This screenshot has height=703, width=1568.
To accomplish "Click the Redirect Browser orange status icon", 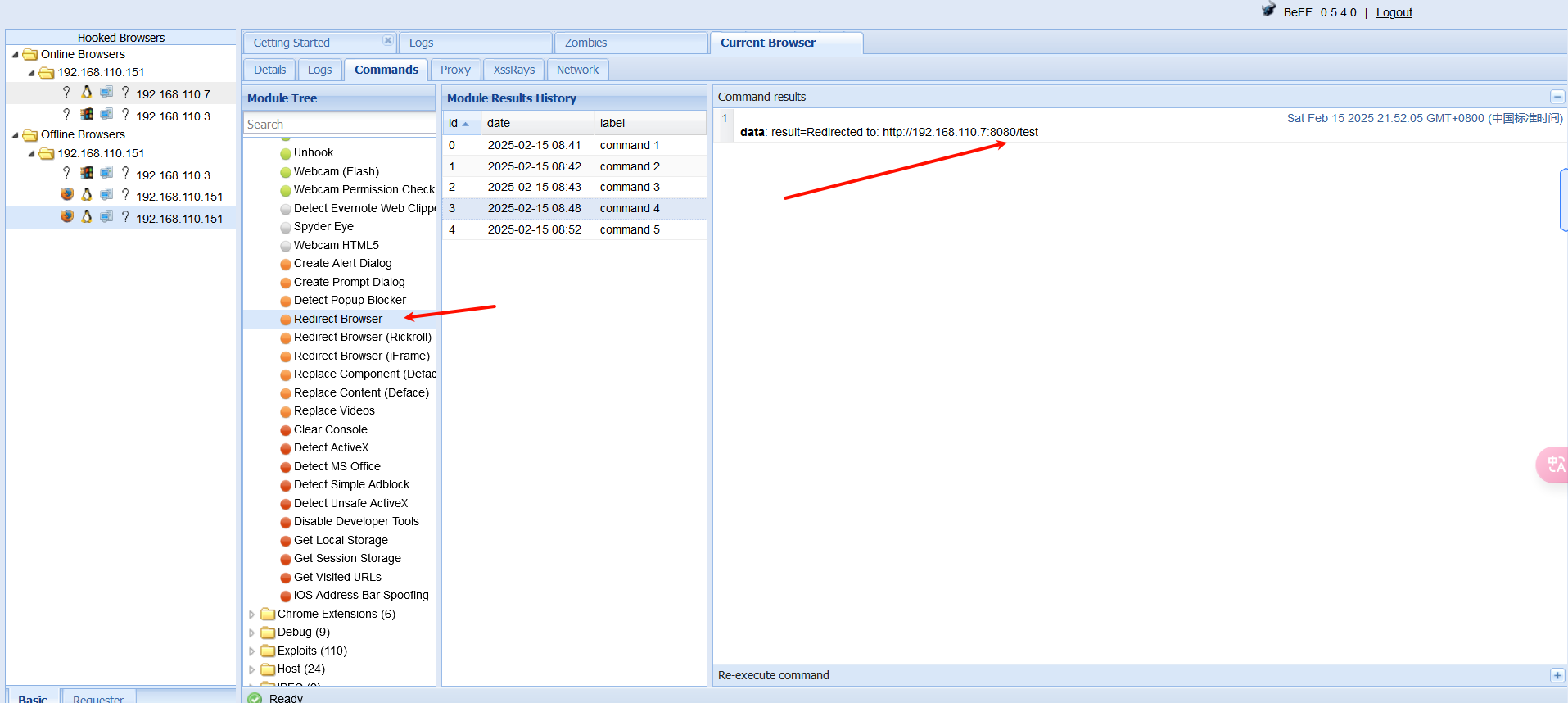I will click(286, 320).
